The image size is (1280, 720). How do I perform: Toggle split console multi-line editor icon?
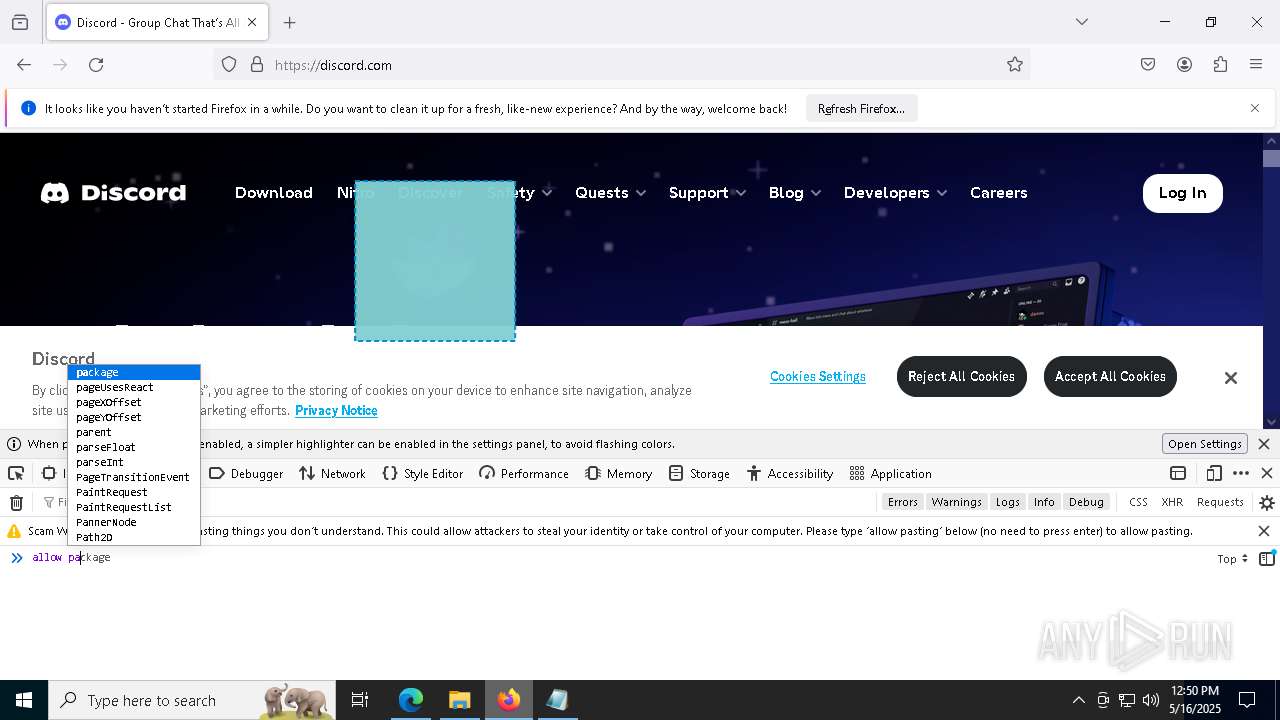pyautogui.click(x=1267, y=559)
